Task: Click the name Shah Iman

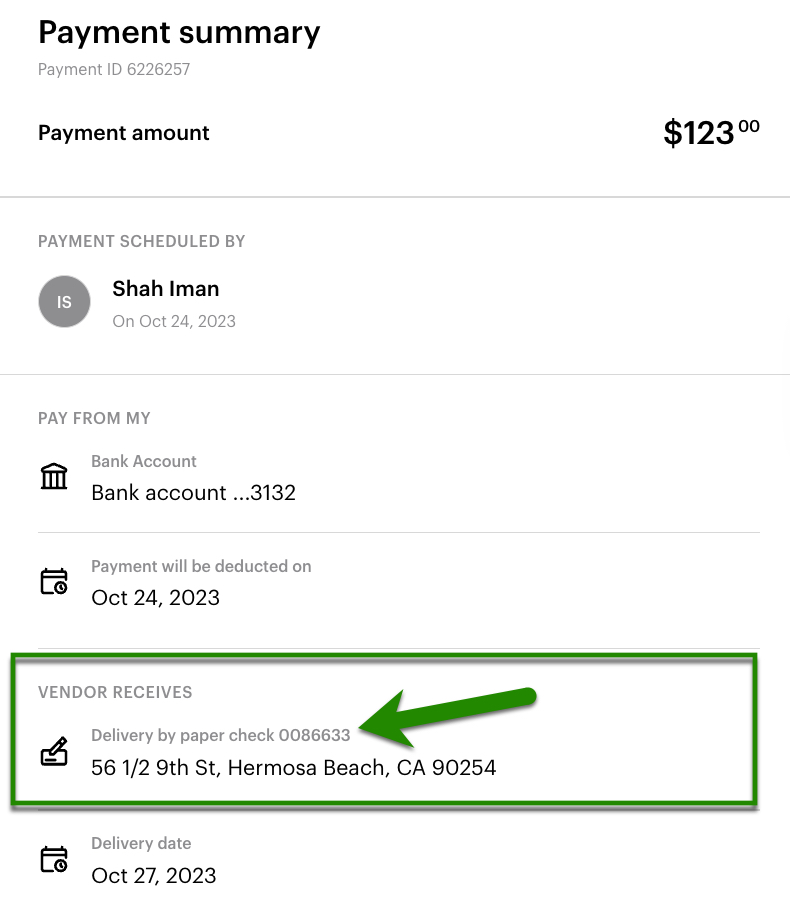Action: (x=166, y=289)
